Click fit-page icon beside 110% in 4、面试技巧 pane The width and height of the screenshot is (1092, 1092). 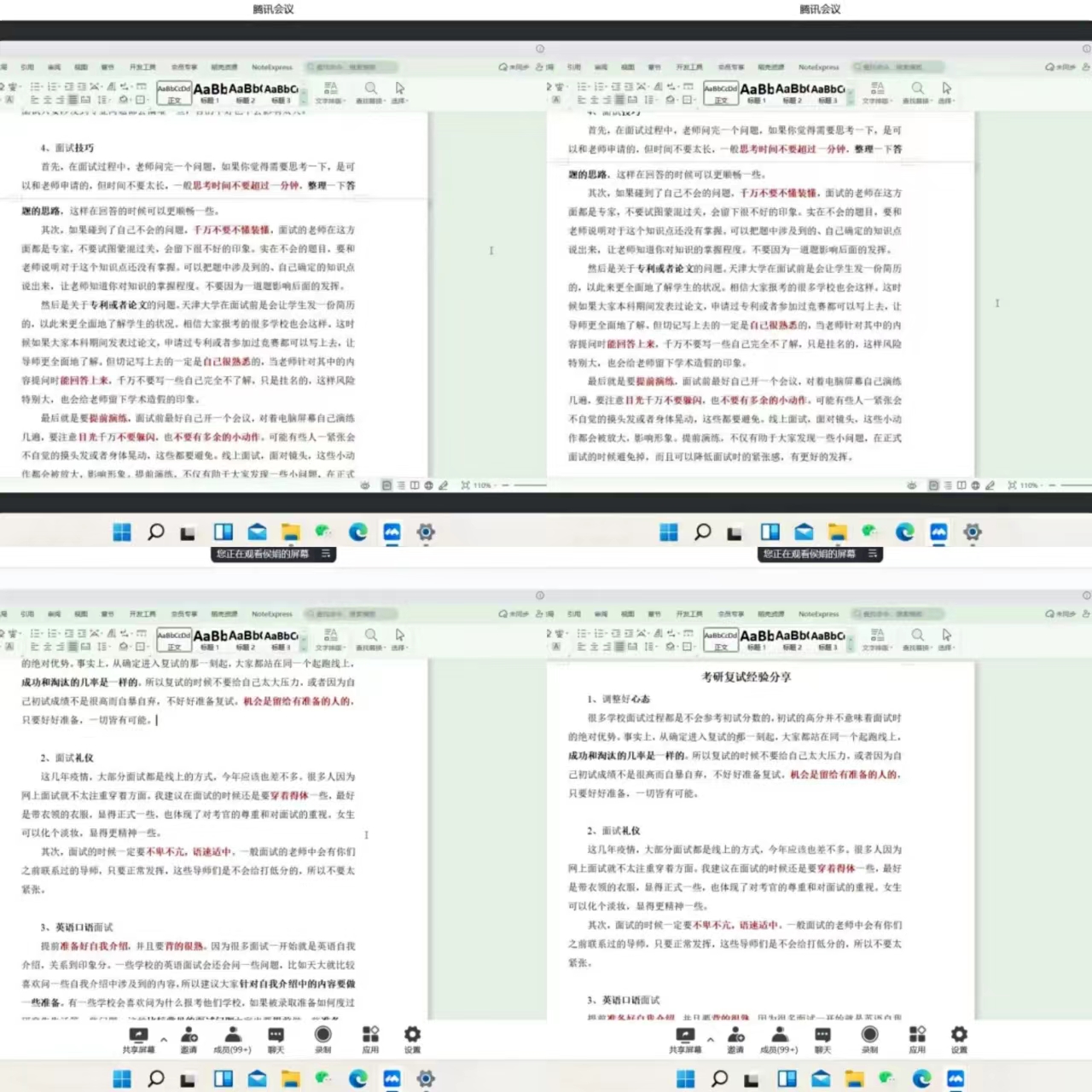pyautogui.click(x=466, y=485)
